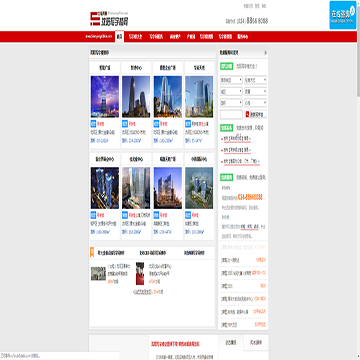
Task: Click the search text input field
Action: point(231,114)
